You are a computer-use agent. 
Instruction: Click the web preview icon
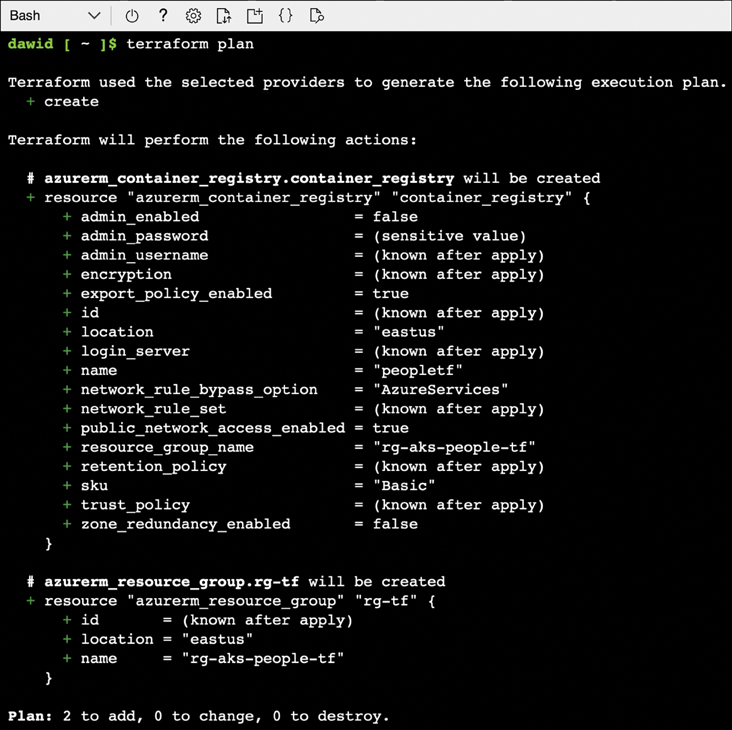click(x=317, y=16)
